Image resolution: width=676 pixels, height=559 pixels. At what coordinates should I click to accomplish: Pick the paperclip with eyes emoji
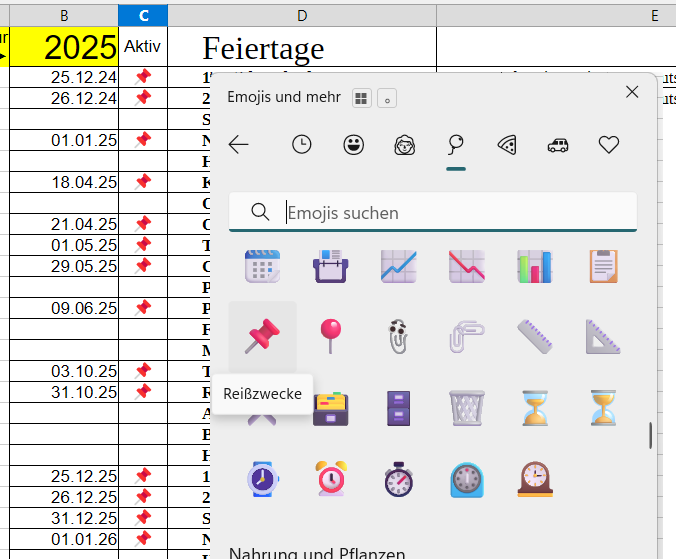(399, 336)
